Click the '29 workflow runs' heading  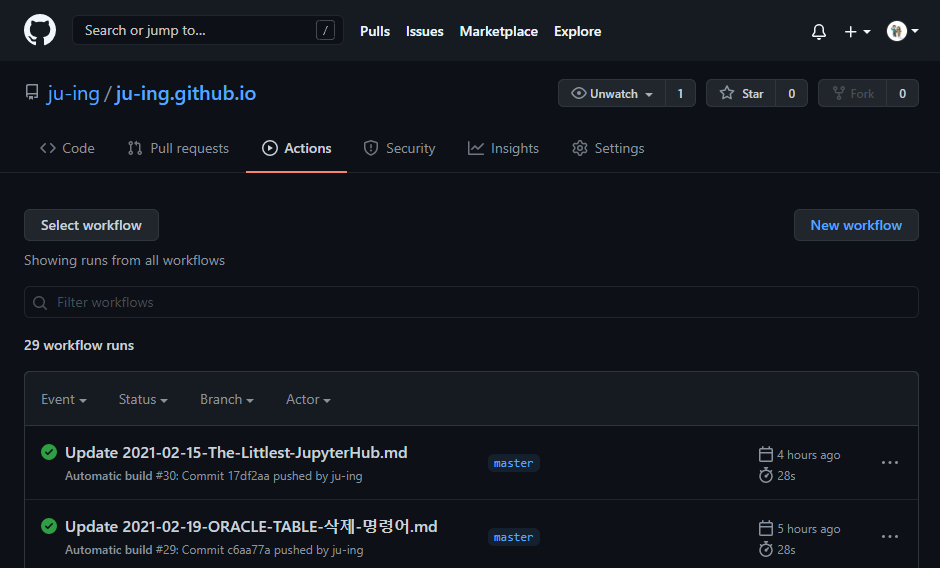pos(79,345)
